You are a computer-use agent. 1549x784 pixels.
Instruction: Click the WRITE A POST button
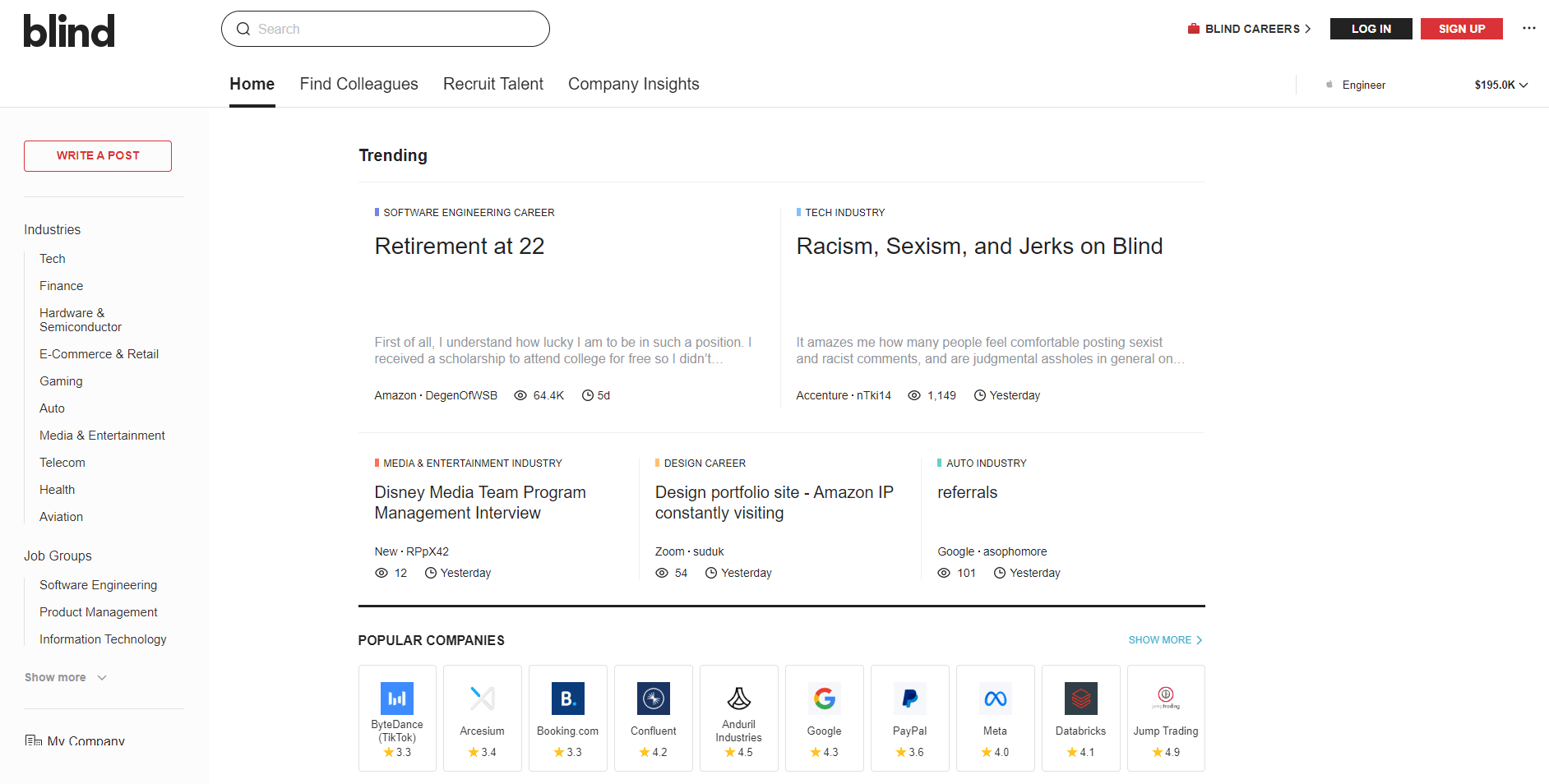pos(98,156)
